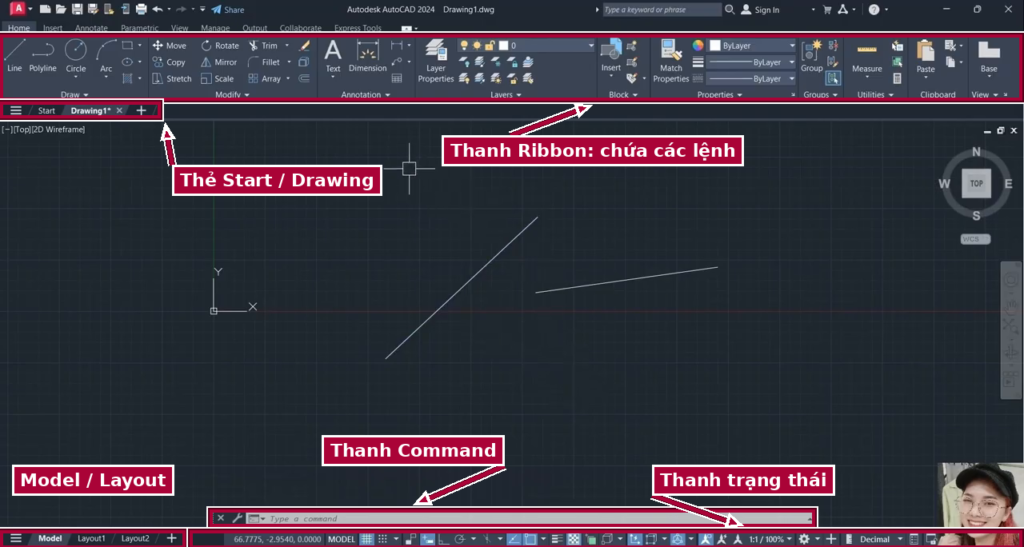The height and width of the screenshot is (547, 1024).
Task: Select the Arc drawing tool
Action: point(106,55)
